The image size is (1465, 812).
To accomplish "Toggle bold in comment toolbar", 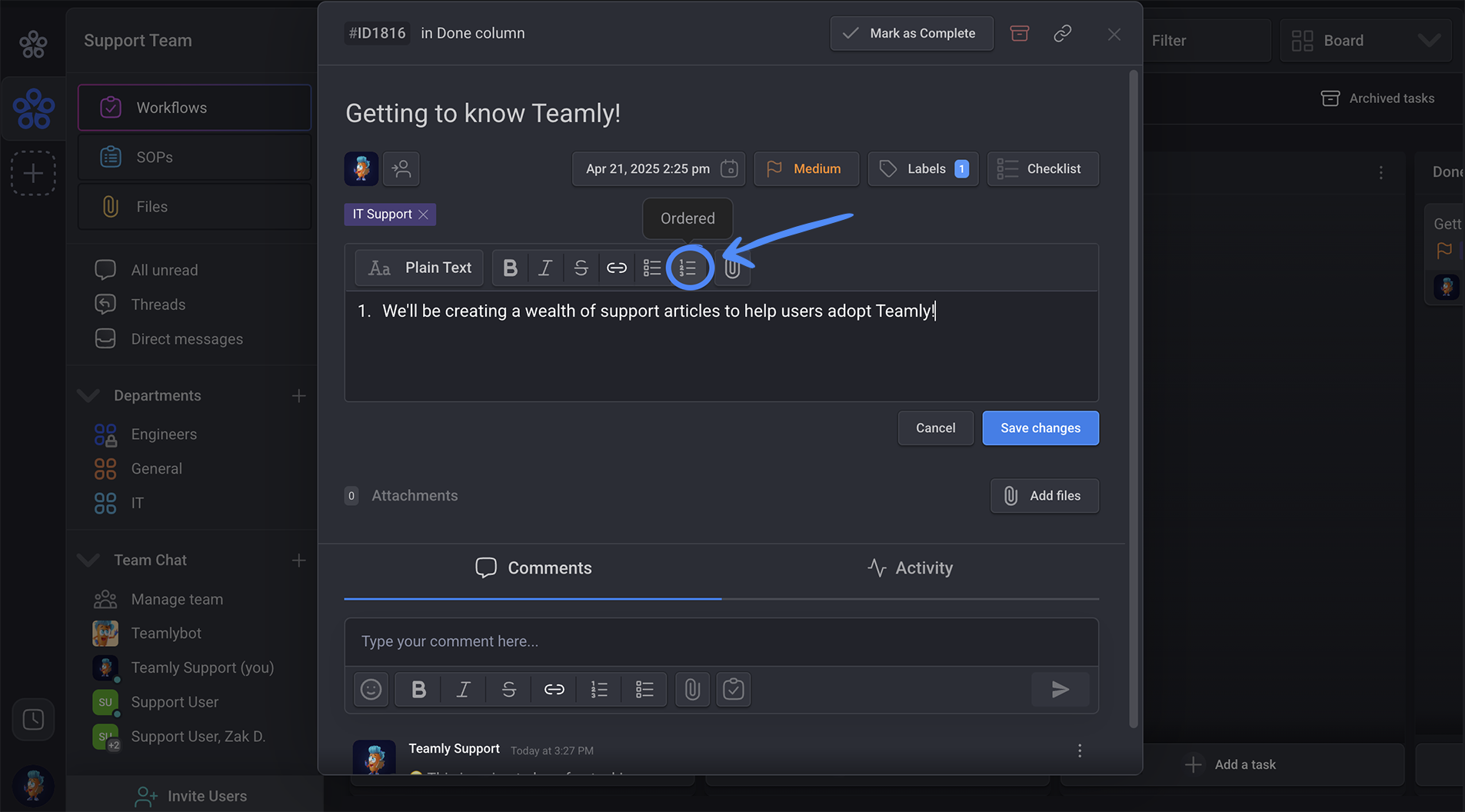I will pos(418,689).
